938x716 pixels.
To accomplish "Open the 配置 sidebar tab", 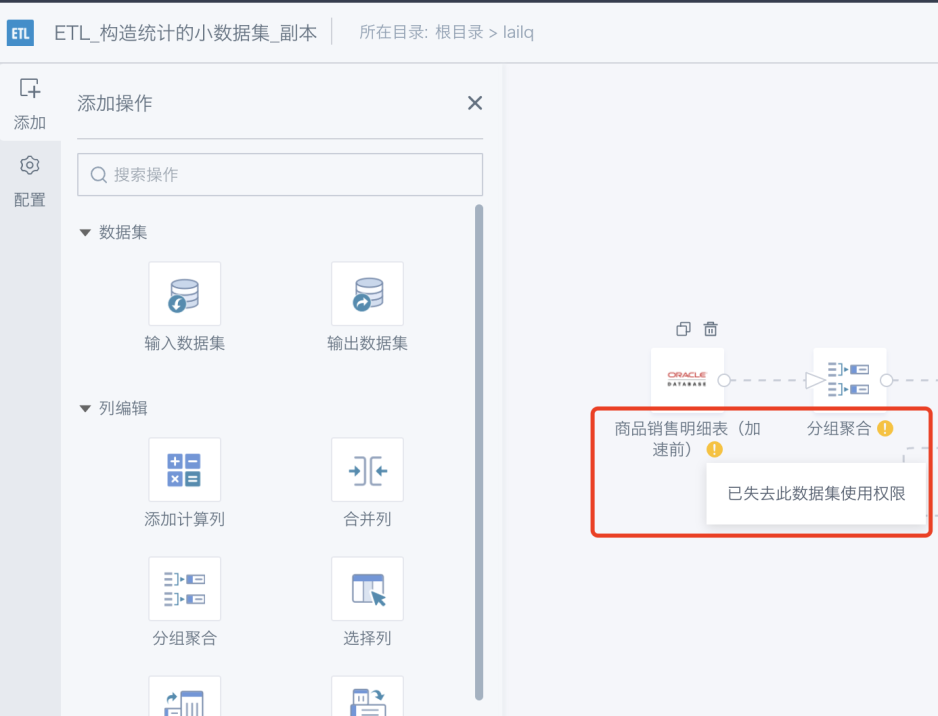I will point(30,182).
